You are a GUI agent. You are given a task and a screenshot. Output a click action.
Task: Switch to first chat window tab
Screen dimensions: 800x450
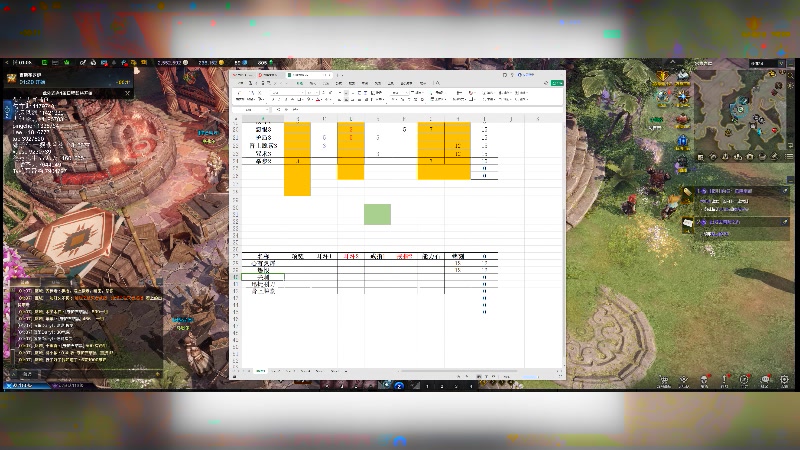click(x=24, y=283)
